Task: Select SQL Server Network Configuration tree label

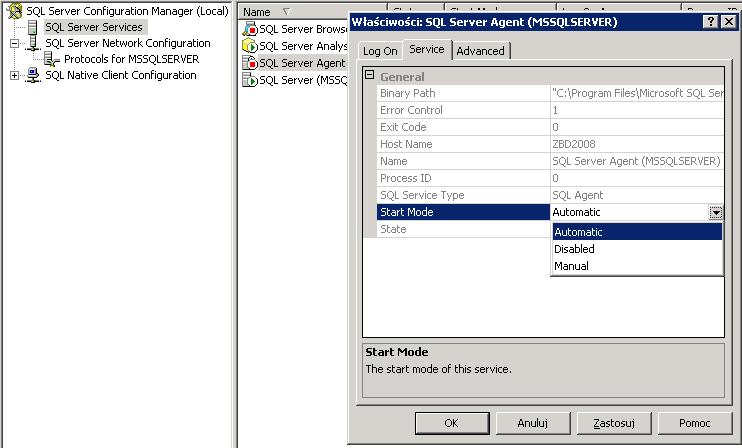Action: coord(128,43)
